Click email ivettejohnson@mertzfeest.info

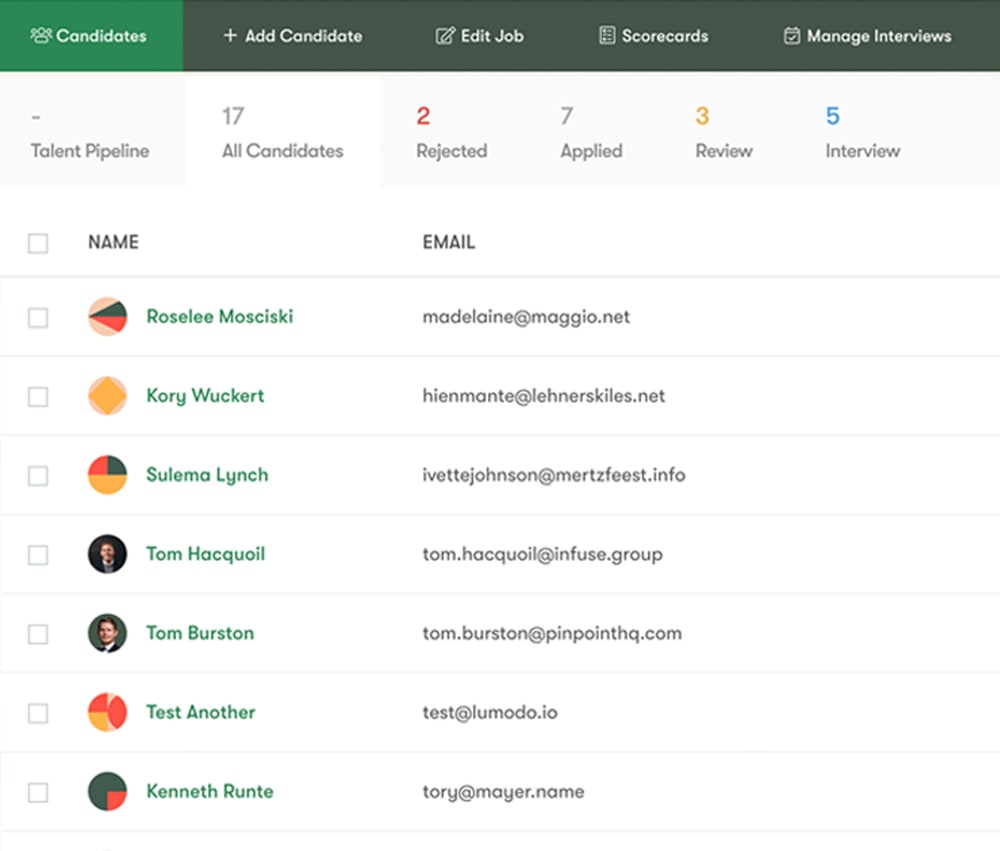pos(554,475)
